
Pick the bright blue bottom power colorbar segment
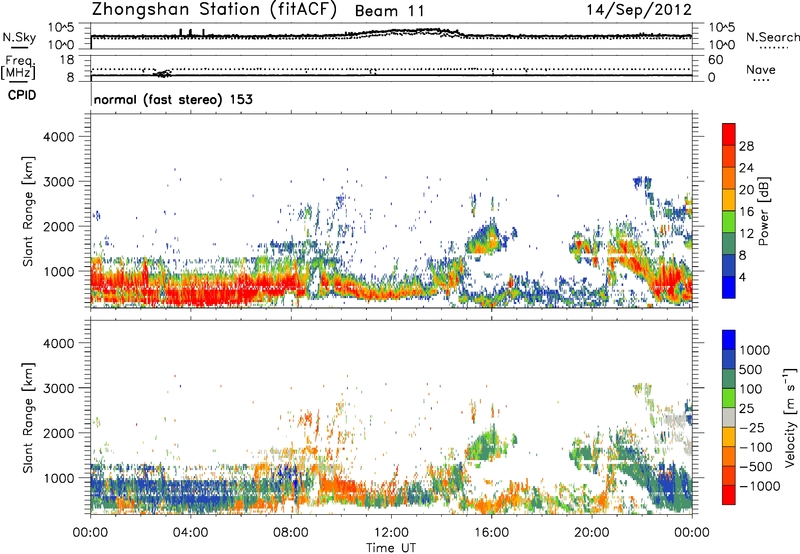coord(729,288)
